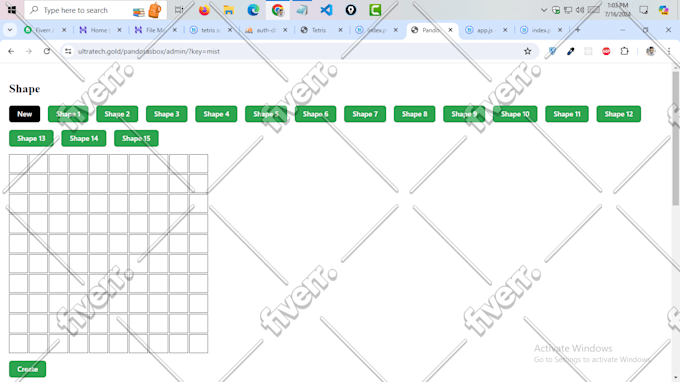
Task: Open Shape 10
Action: pos(515,114)
